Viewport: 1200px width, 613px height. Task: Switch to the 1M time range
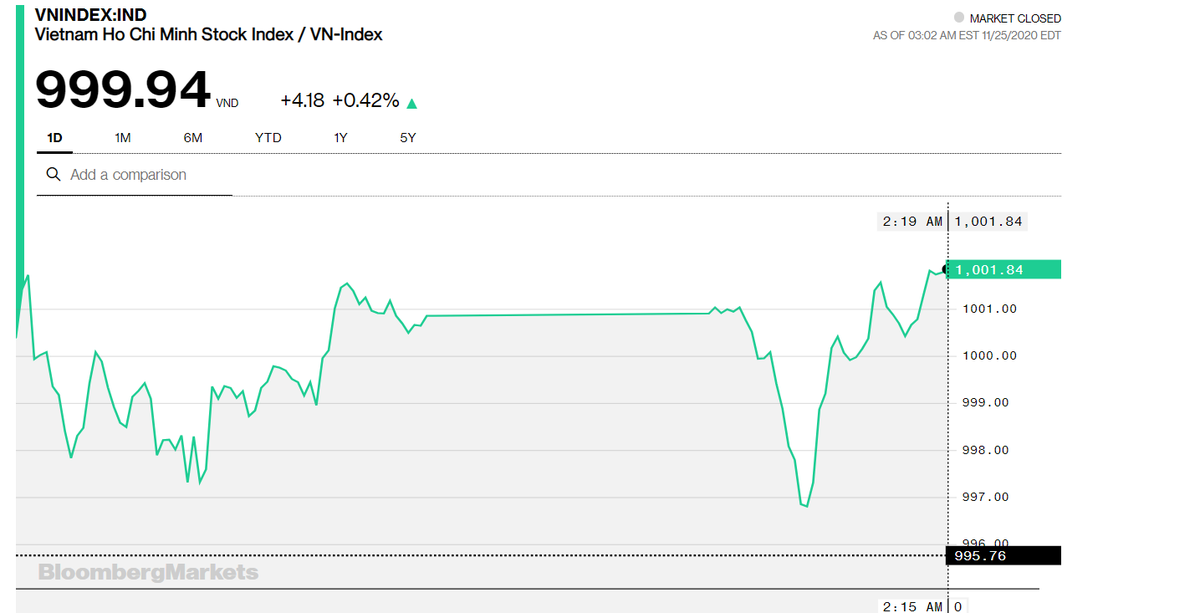(x=123, y=138)
